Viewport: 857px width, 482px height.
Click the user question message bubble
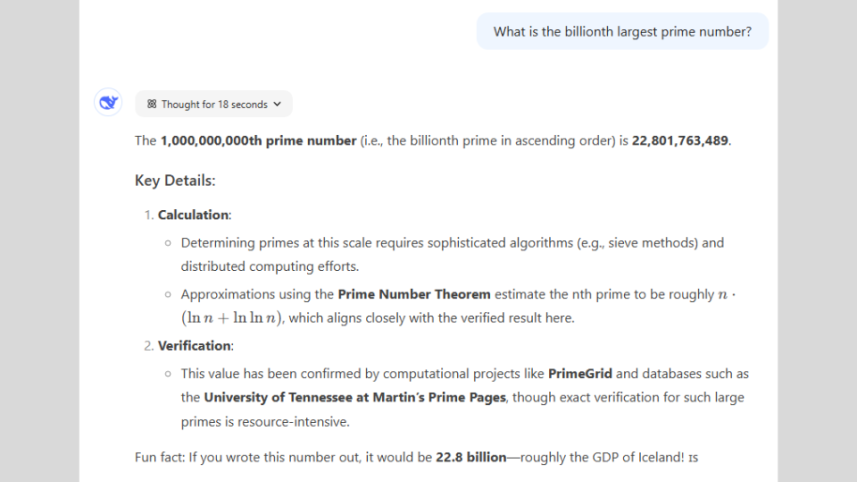click(x=621, y=32)
